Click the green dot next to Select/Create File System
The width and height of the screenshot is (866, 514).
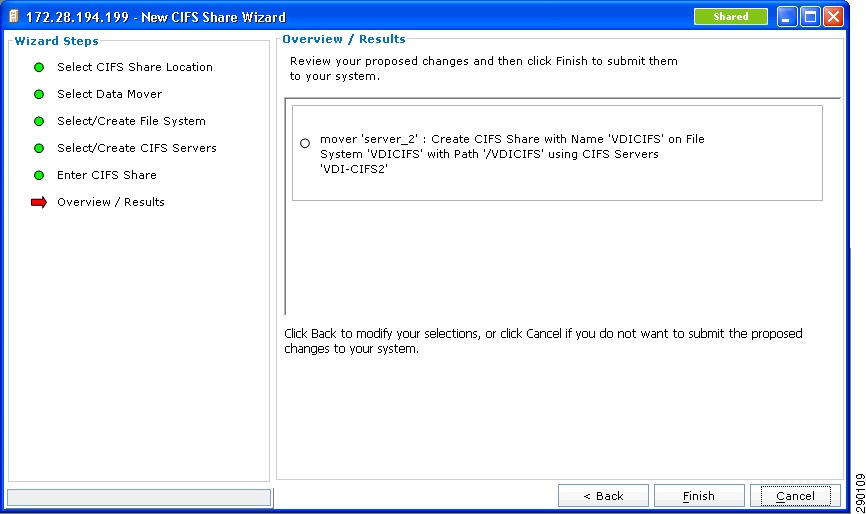(39, 121)
